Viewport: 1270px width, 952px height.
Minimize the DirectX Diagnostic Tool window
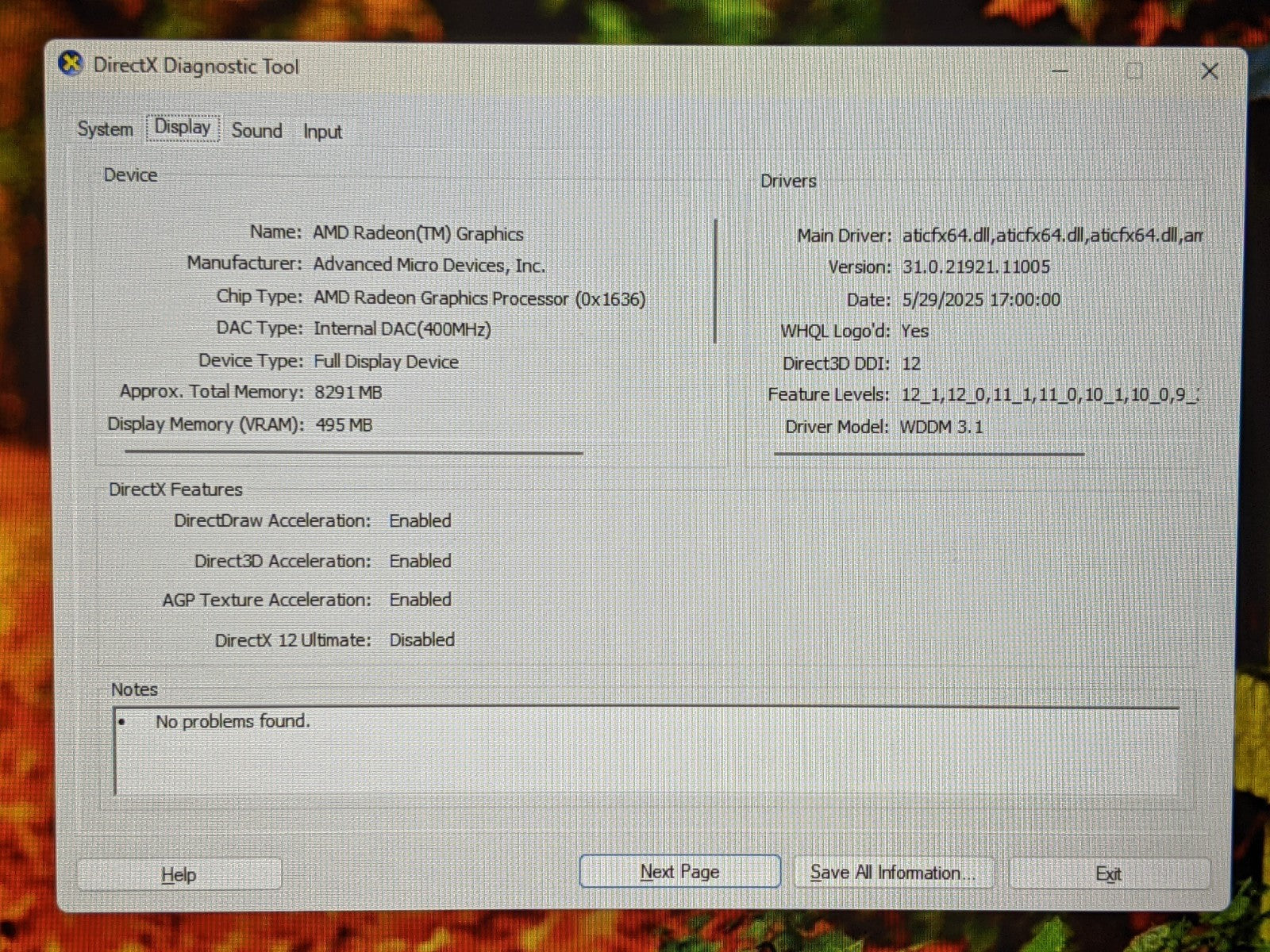(1060, 71)
